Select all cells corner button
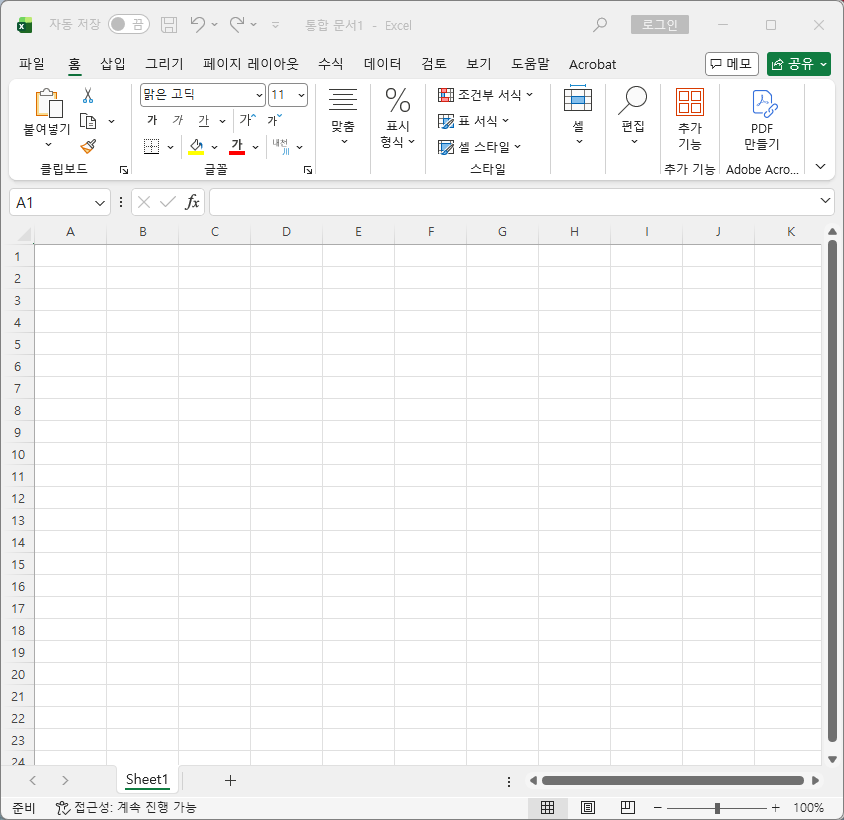 [23, 234]
